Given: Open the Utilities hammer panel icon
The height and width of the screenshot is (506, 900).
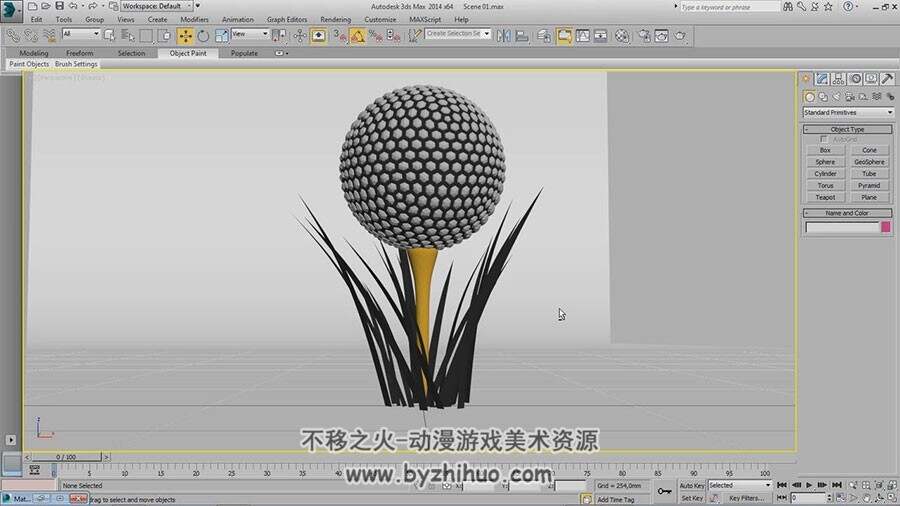Looking at the screenshot, I should pyautogui.click(x=887, y=79).
